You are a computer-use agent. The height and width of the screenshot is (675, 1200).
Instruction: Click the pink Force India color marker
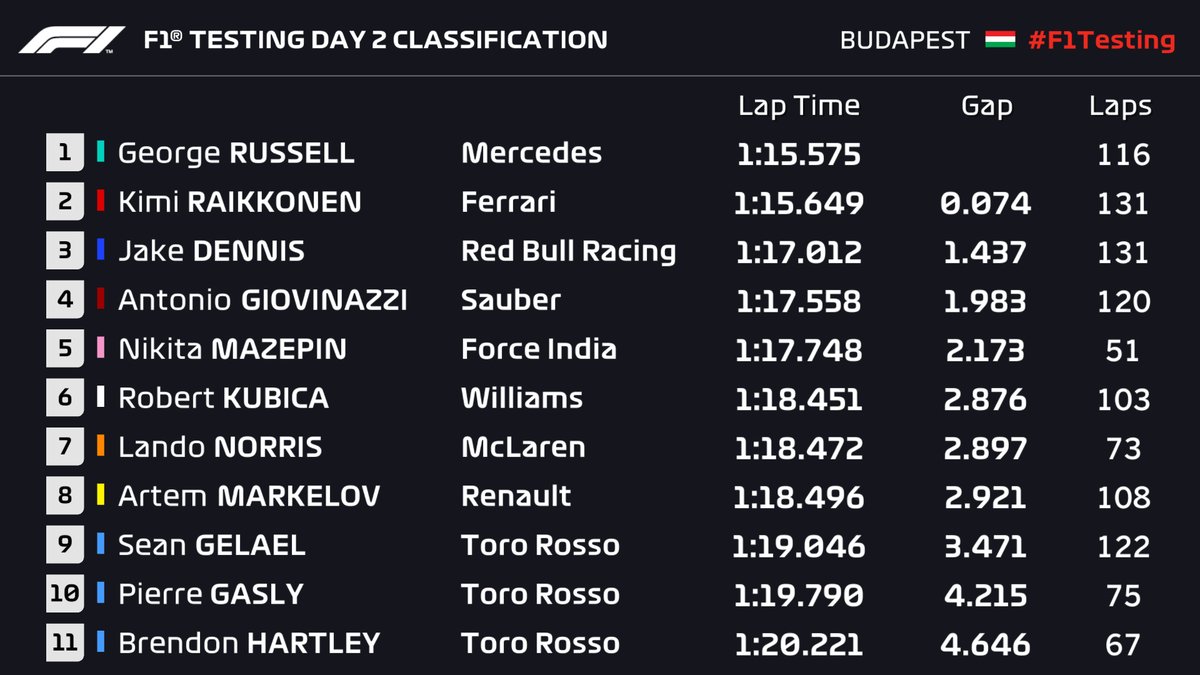[x=100, y=349]
